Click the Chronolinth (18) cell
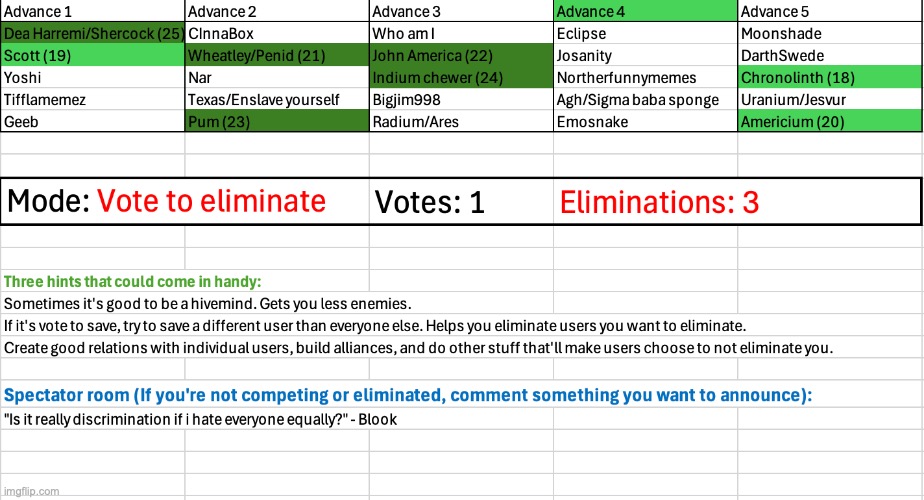This screenshot has width=924, height=500. pos(830,78)
